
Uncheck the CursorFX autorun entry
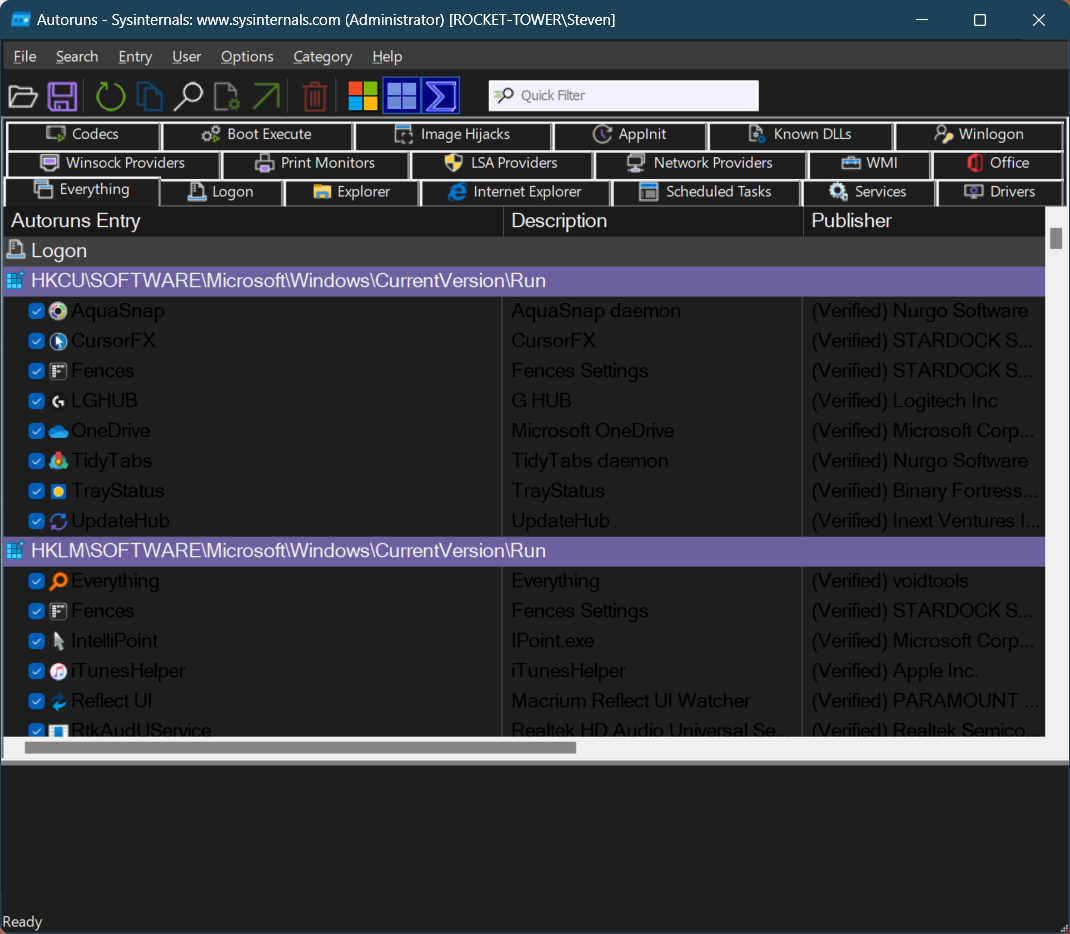(x=36, y=341)
